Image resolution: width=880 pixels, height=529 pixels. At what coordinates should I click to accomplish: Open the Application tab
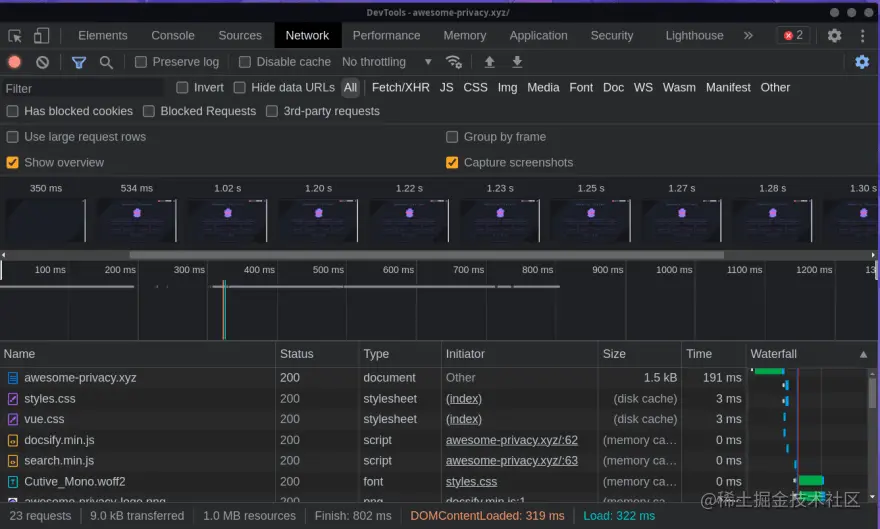(x=538, y=35)
